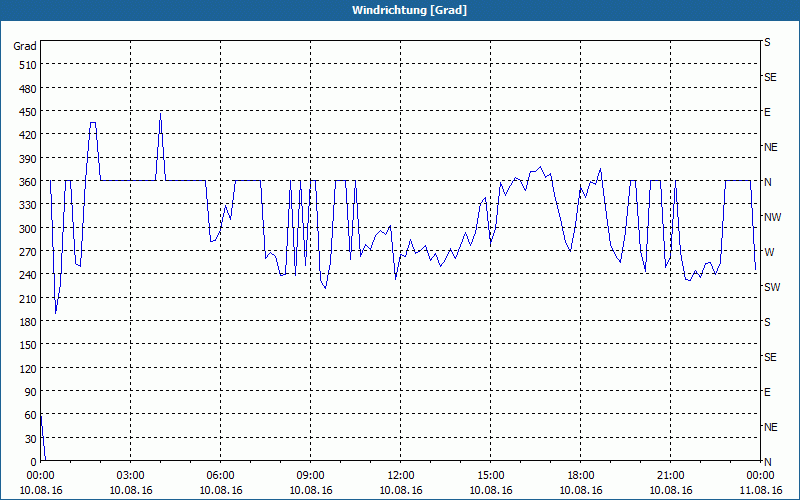Click the 10.08.16 date under 12:00
The image size is (800, 500).
tap(401, 490)
